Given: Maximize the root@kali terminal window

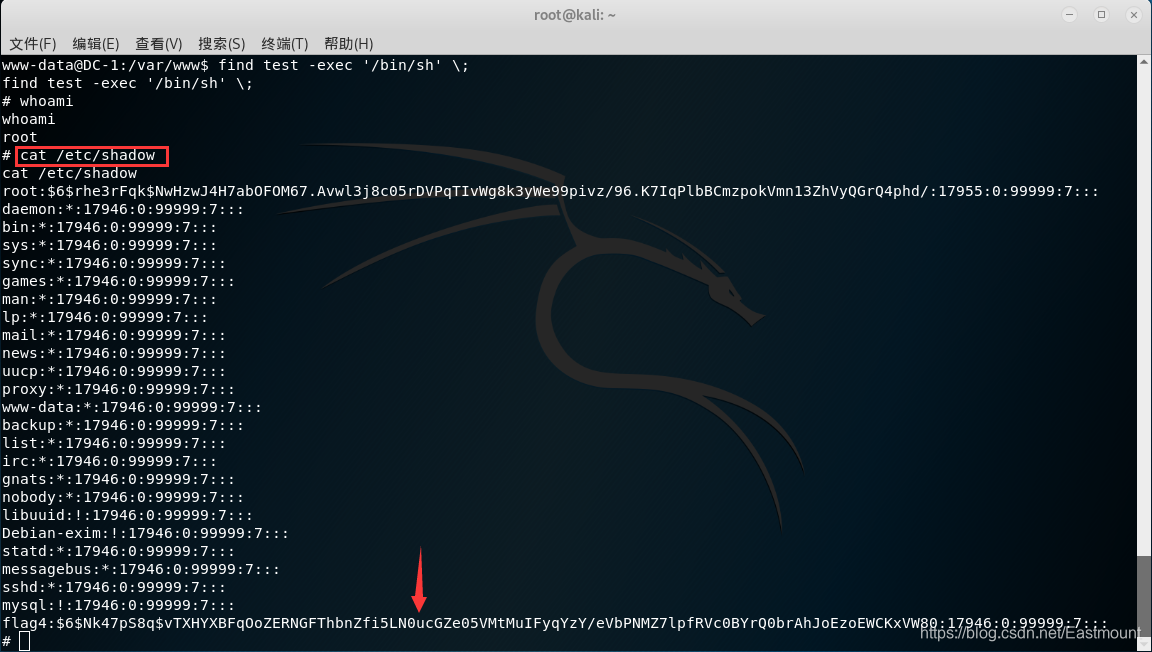Looking at the screenshot, I should (1101, 15).
